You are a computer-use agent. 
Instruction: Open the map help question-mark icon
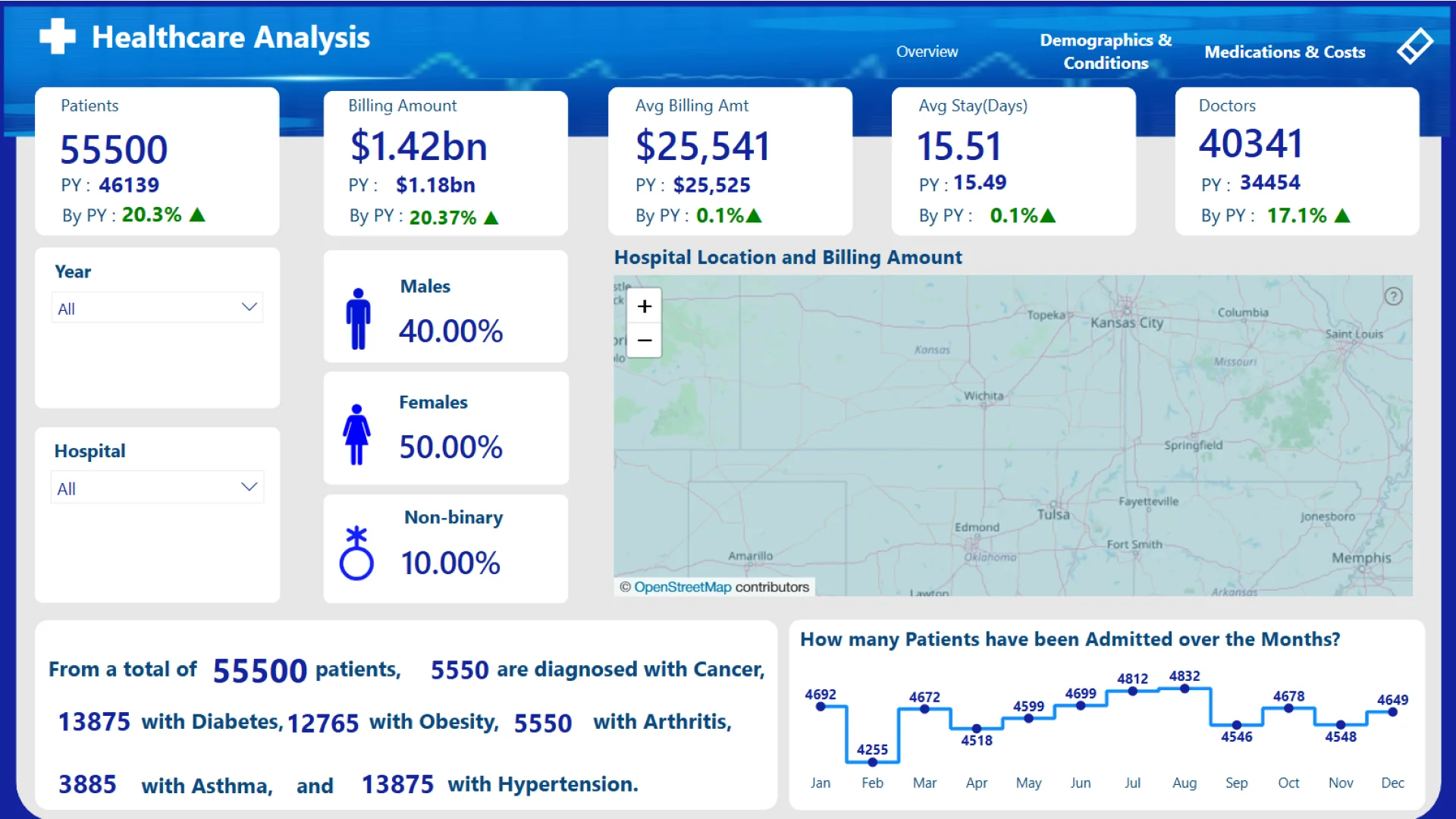click(x=1393, y=297)
